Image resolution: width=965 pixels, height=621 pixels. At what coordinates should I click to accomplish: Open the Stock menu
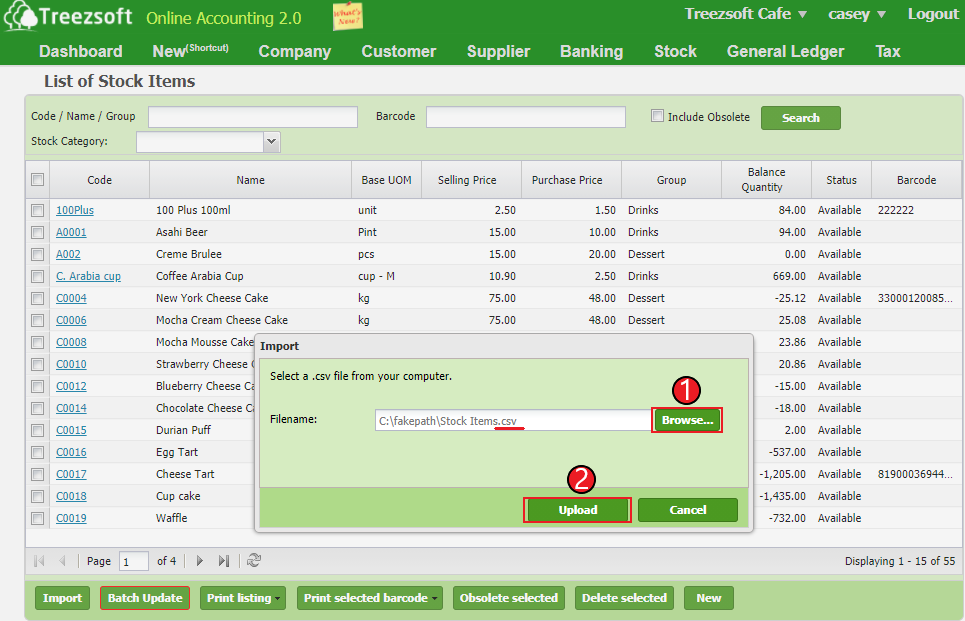(x=675, y=51)
